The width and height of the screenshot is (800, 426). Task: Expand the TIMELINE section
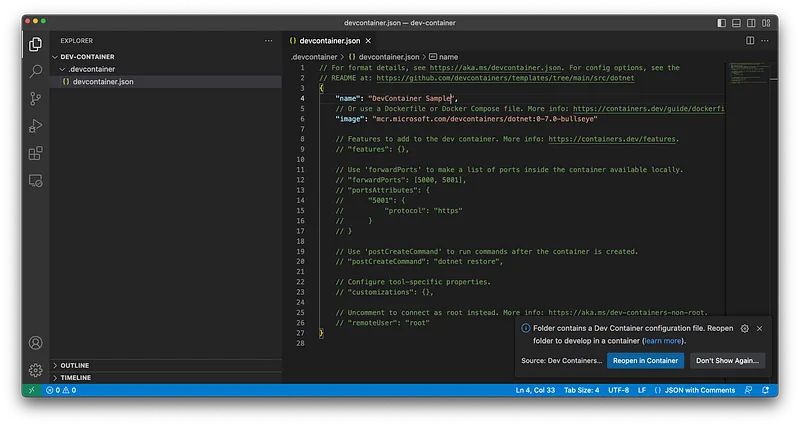(76, 377)
